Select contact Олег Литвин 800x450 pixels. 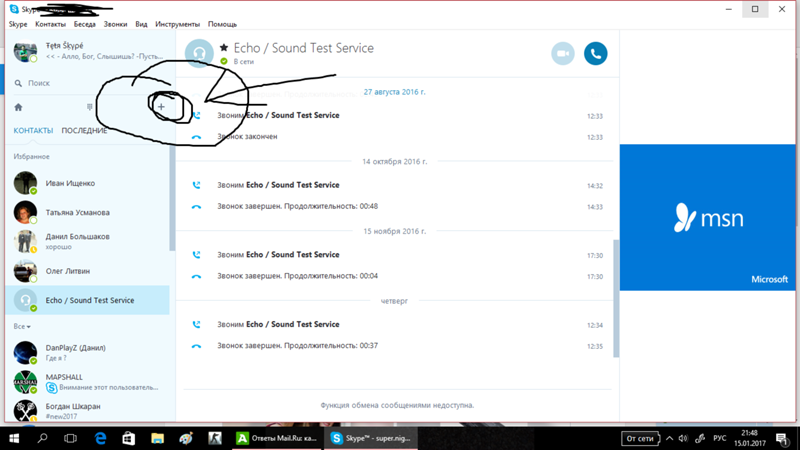click(87, 271)
